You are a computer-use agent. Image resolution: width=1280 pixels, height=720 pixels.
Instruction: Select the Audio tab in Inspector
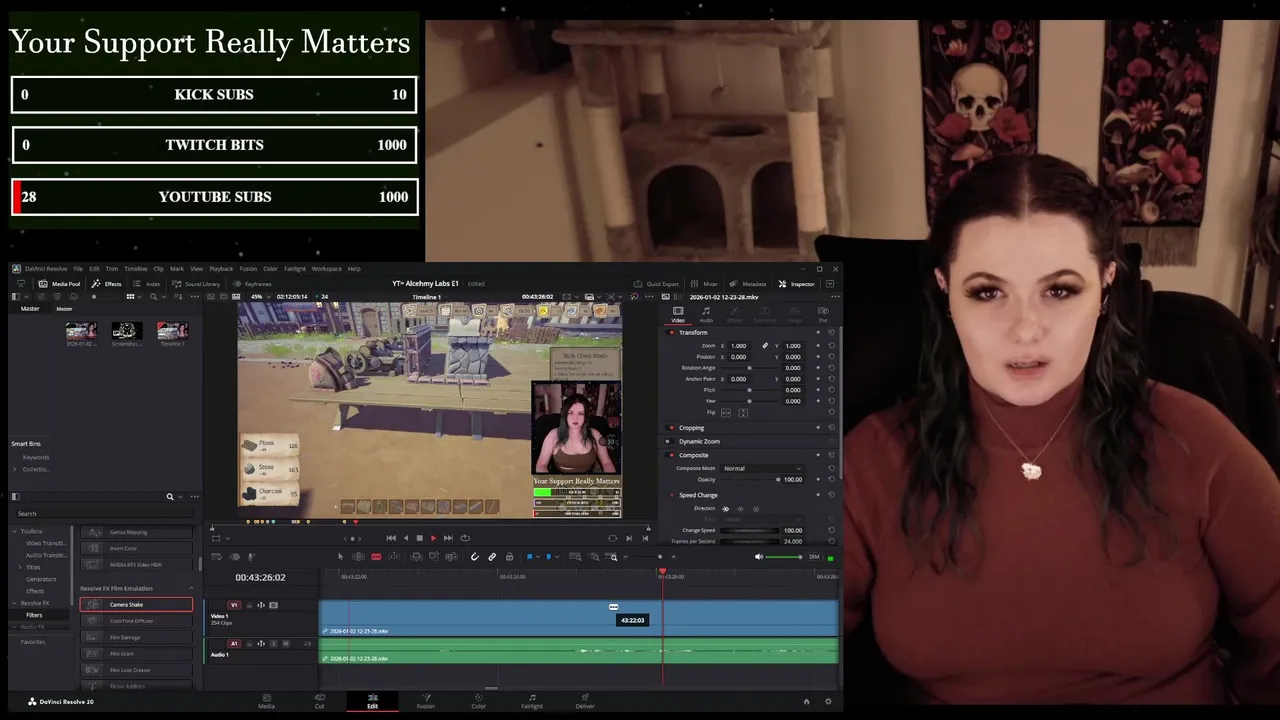click(706, 314)
